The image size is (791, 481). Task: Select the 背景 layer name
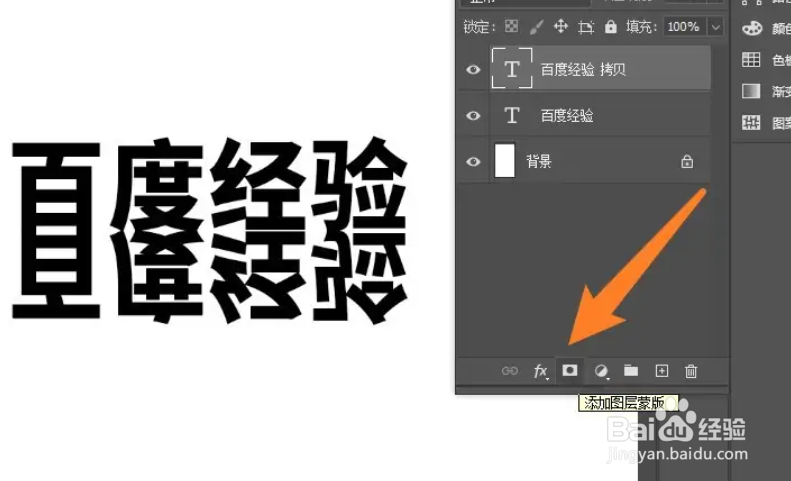[x=539, y=162]
